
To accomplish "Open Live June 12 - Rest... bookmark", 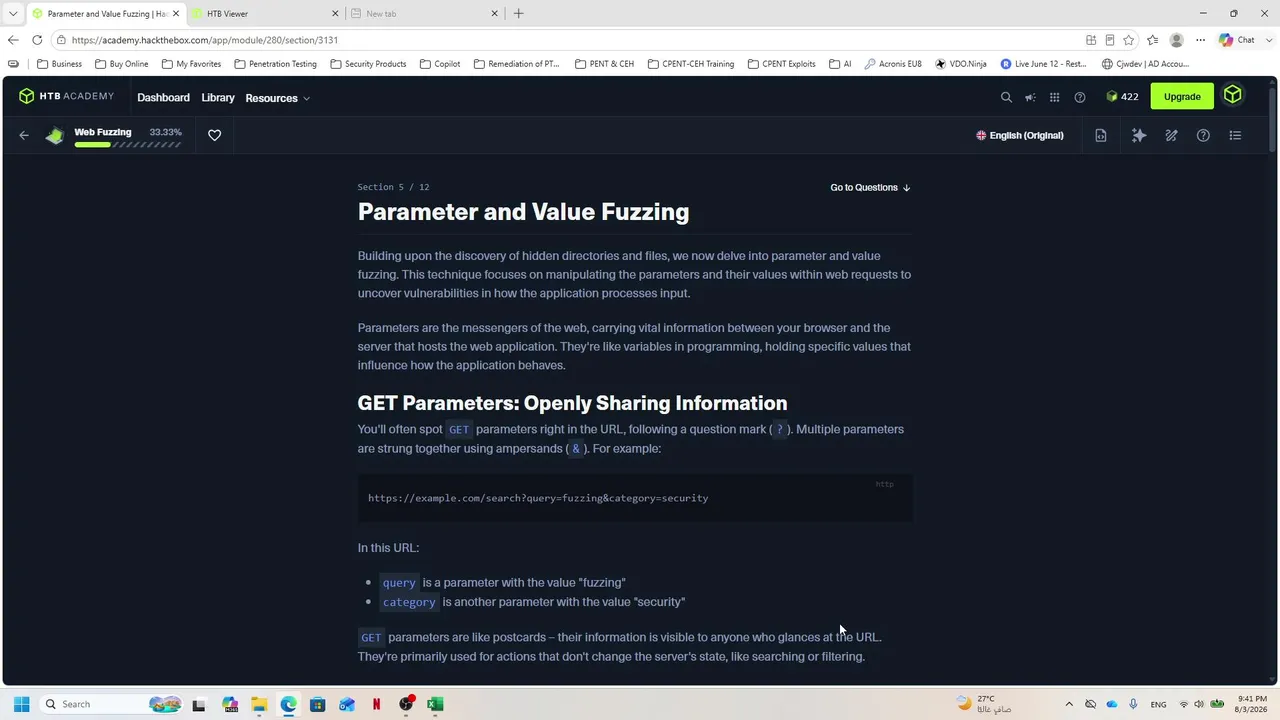I will (1043, 64).
